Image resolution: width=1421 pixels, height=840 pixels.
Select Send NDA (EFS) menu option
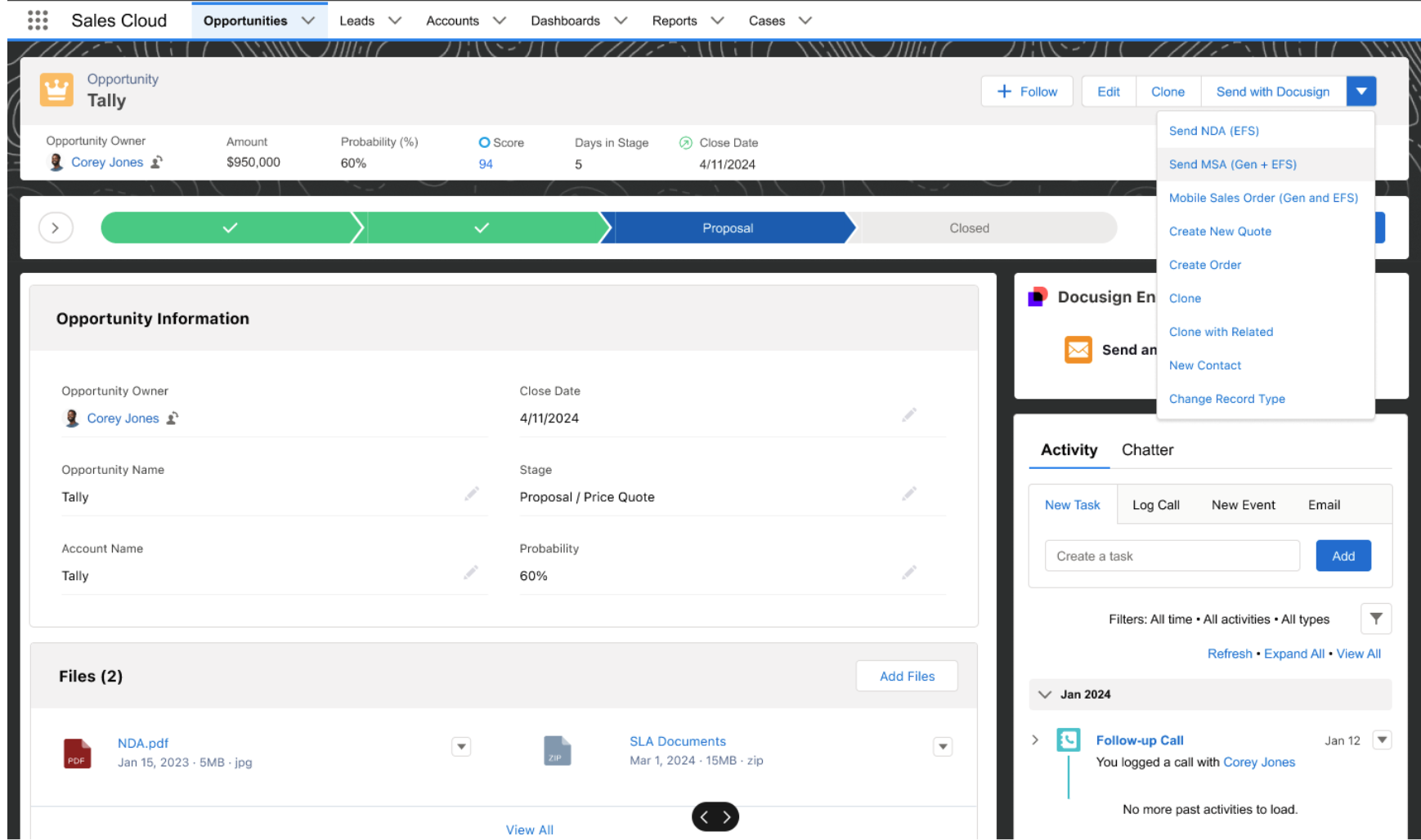(1266, 131)
